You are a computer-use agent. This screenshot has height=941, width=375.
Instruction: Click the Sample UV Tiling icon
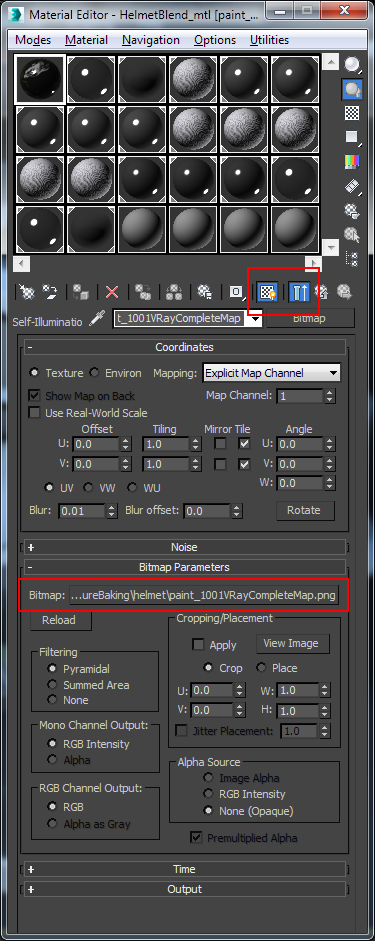click(352, 137)
